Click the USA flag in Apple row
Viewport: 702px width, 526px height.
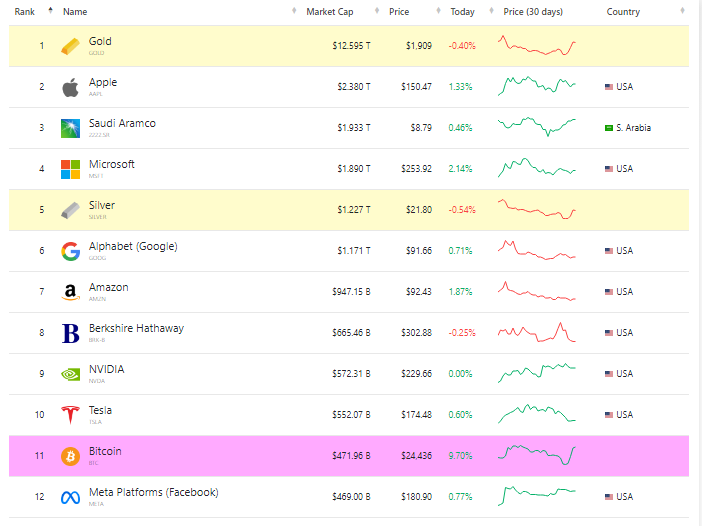point(609,87)
